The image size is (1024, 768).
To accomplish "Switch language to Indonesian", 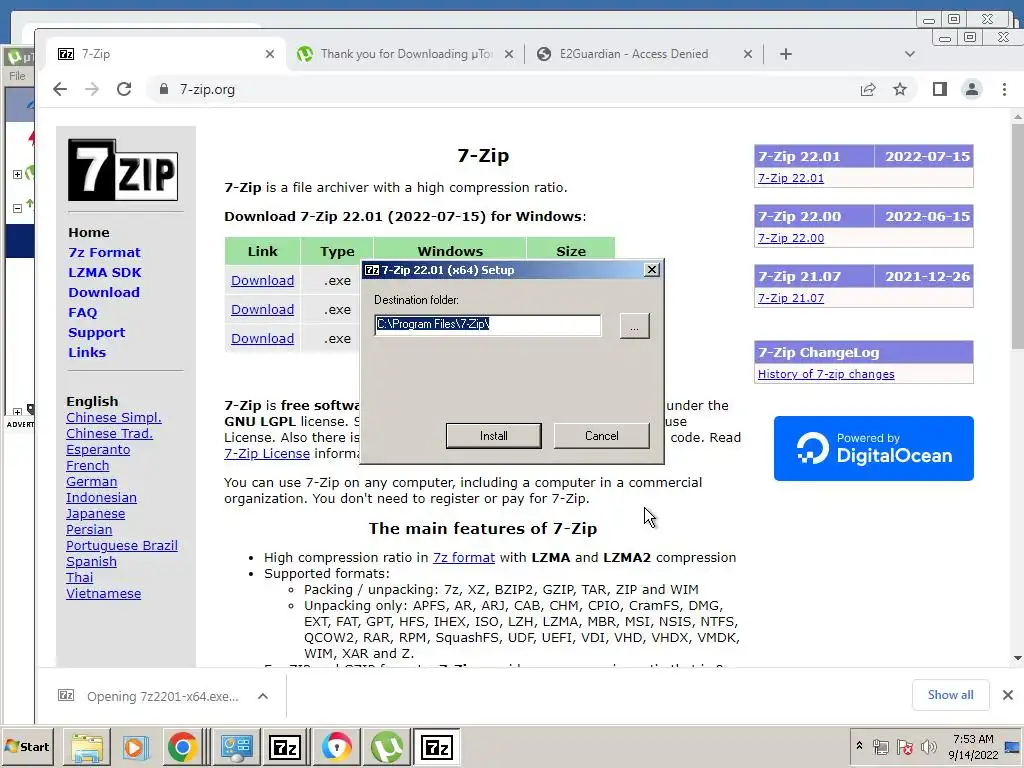I will coord(101,498).
